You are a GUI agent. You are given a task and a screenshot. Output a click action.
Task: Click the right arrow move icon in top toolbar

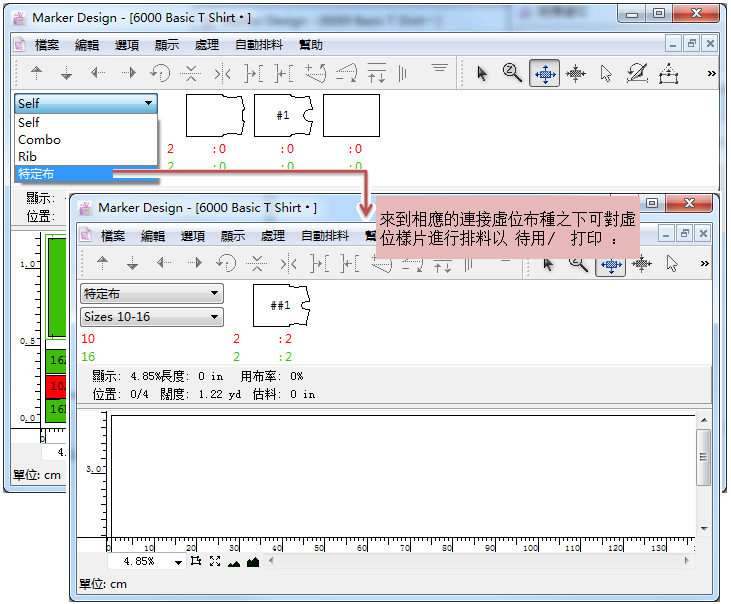point(129,73)
